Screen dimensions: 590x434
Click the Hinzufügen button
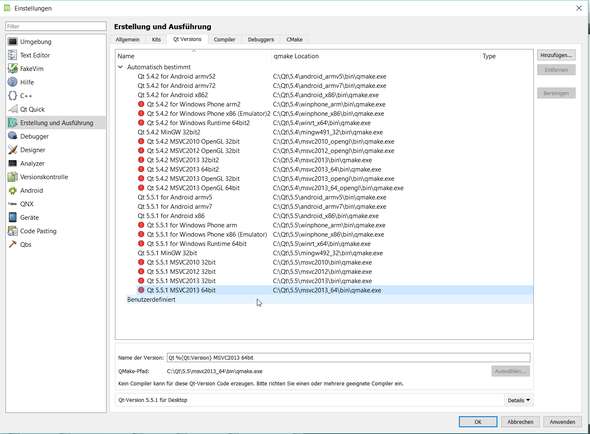[x=556, y=55]
